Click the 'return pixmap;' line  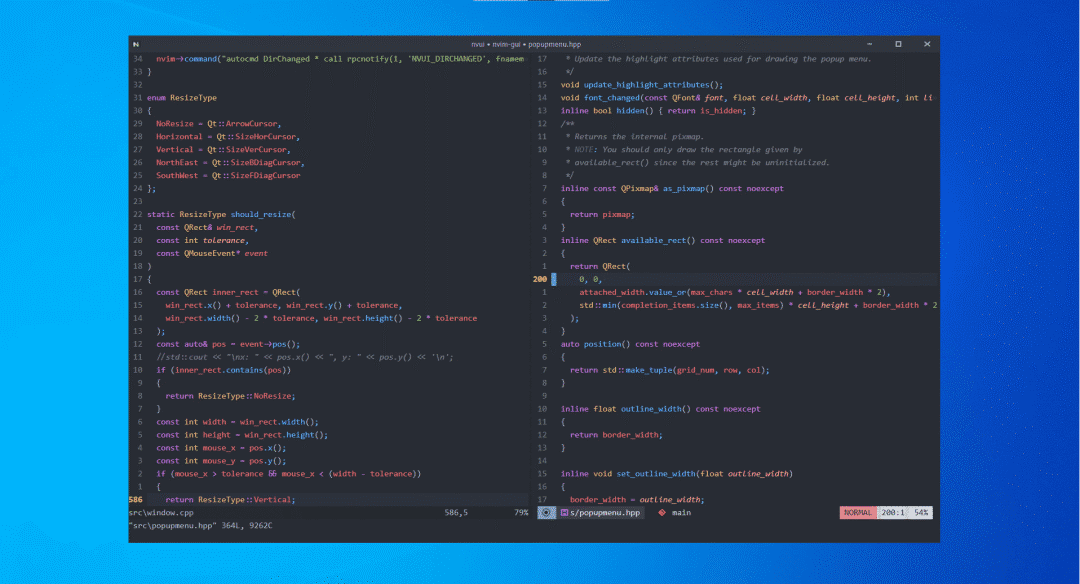pos(602,214)
